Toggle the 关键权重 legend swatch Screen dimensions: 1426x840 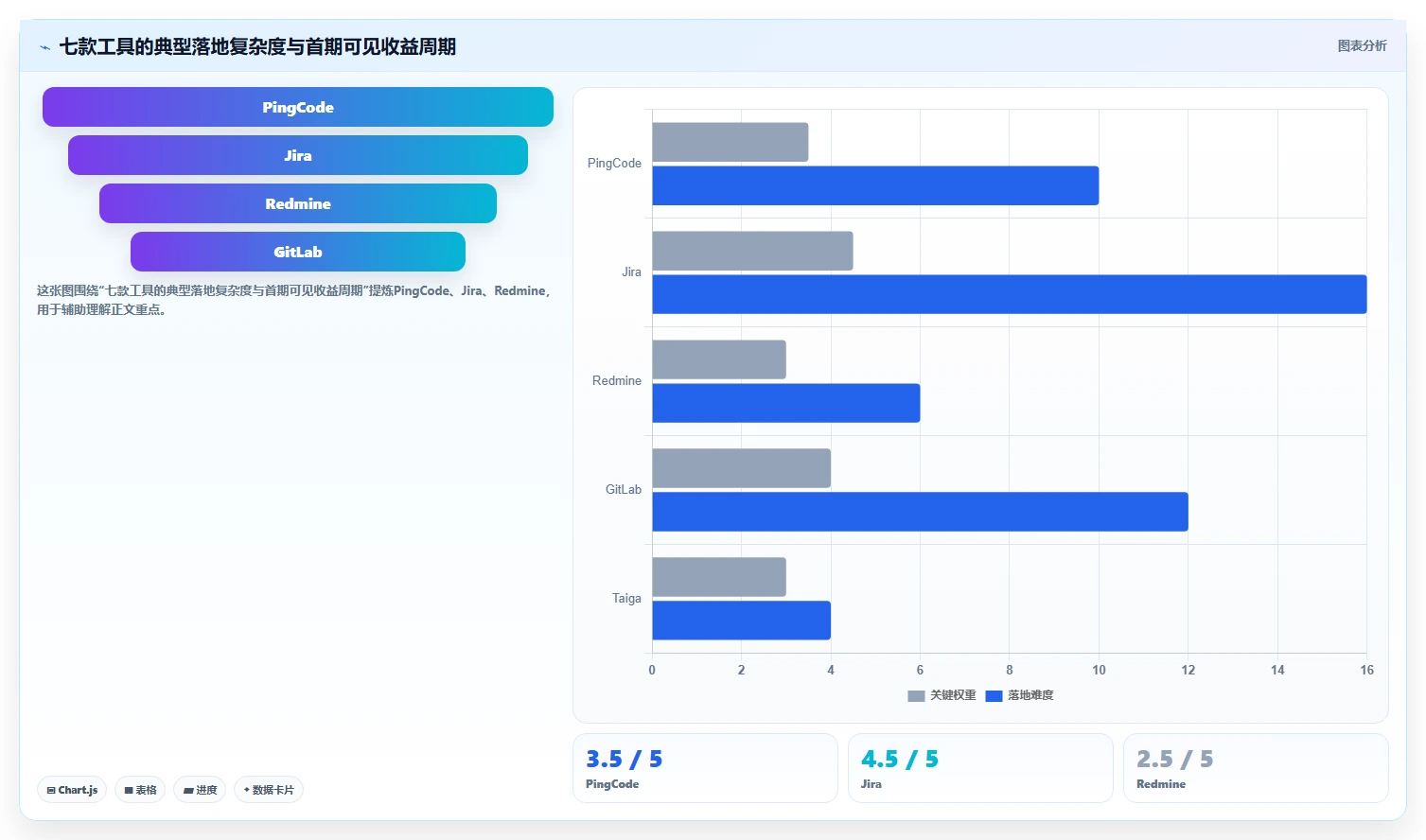click(916, 695)
